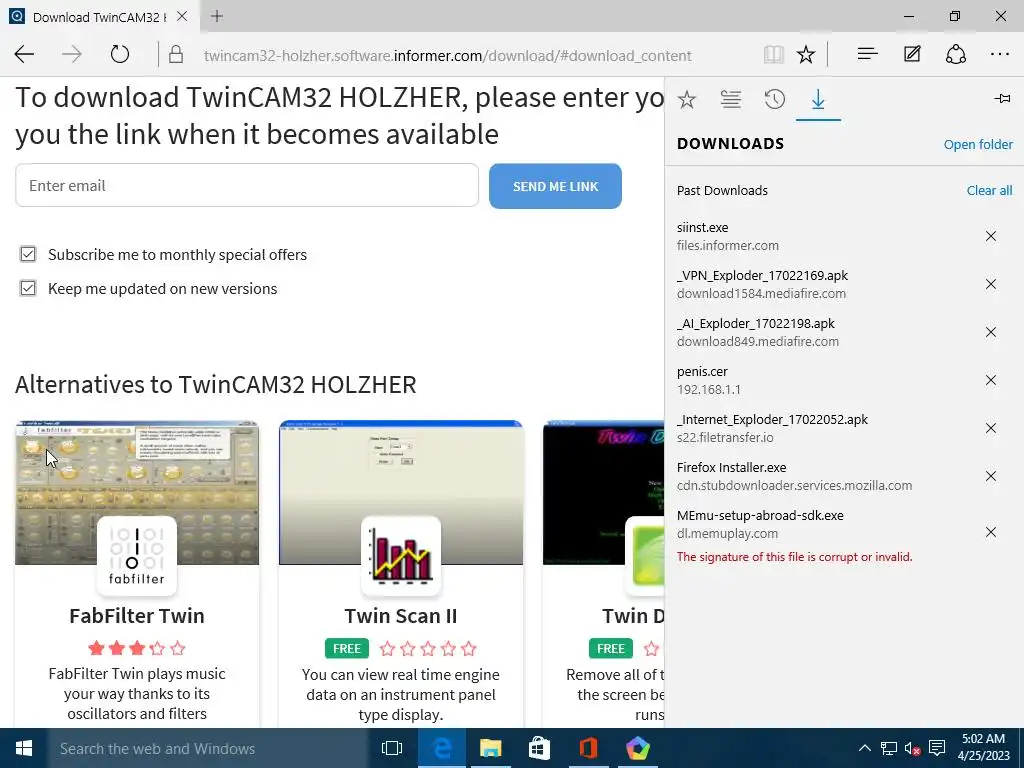This screenshot has width=1024, height=768.
Task: Click the fabfilter app logo icon
Action: (x=136, y=556)
